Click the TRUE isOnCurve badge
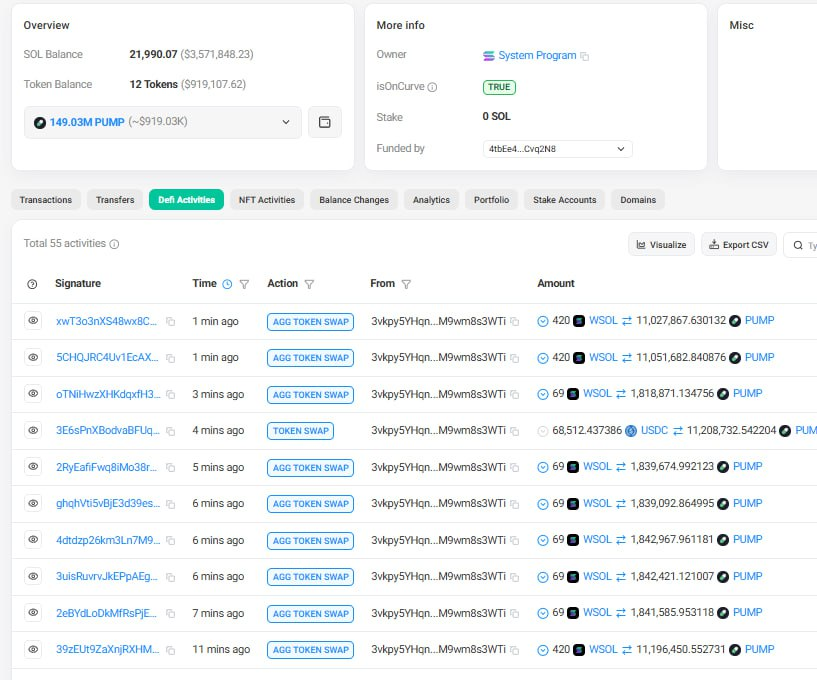The width and height of the screenshot is (817, 680). [499, 87]
